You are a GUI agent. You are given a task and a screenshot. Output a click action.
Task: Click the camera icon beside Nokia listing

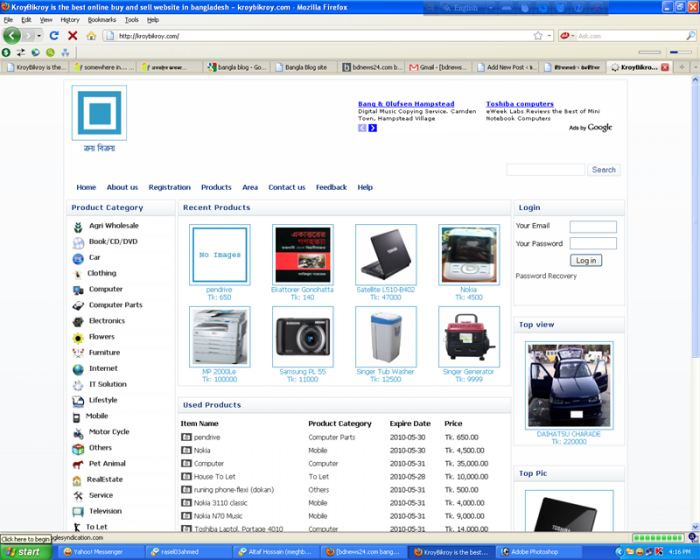point(186,450)
